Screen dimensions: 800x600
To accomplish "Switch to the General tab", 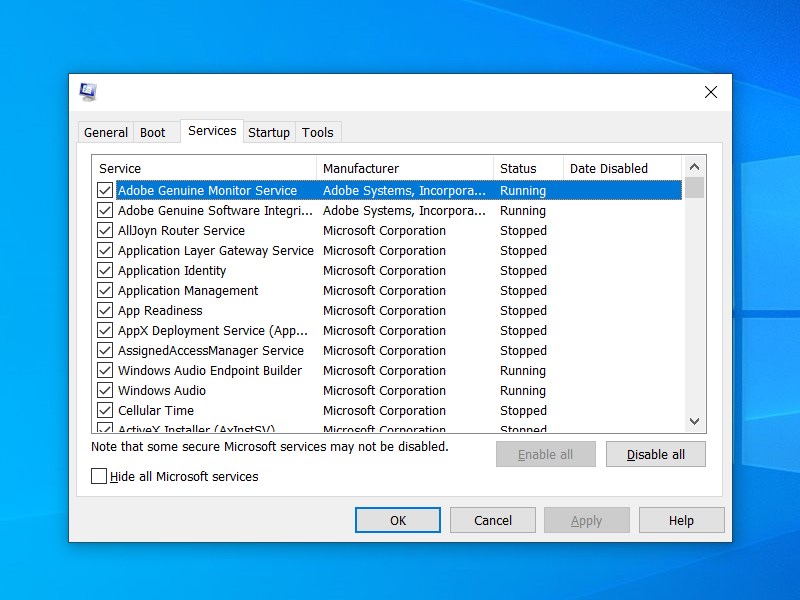I will (106, 133).
